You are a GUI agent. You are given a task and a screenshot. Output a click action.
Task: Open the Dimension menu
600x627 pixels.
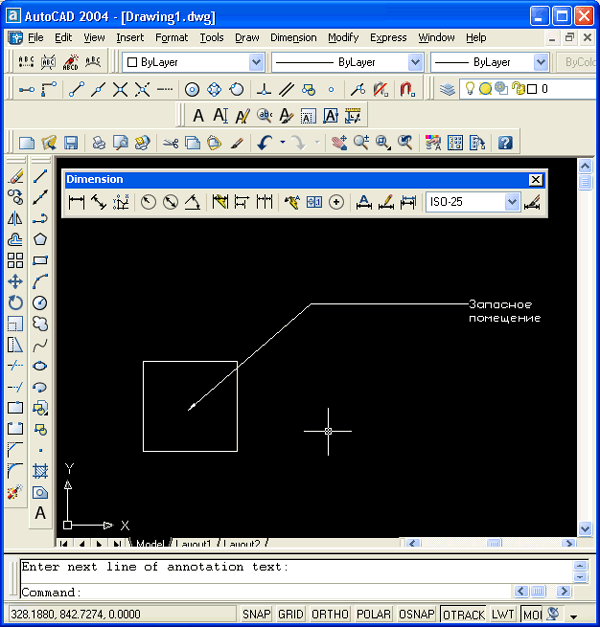coord(293,38)
